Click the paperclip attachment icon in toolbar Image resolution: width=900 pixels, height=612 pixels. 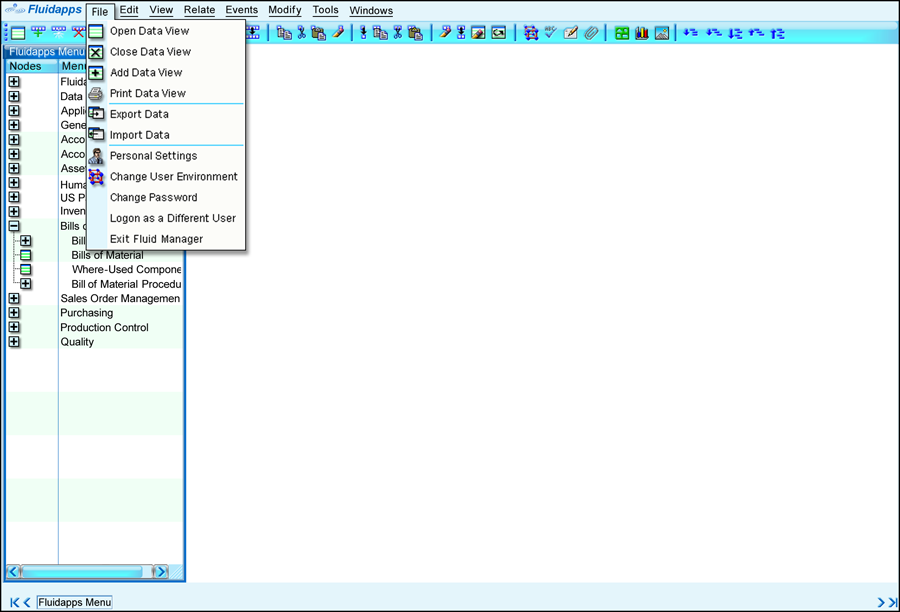[x=591, y=33]
